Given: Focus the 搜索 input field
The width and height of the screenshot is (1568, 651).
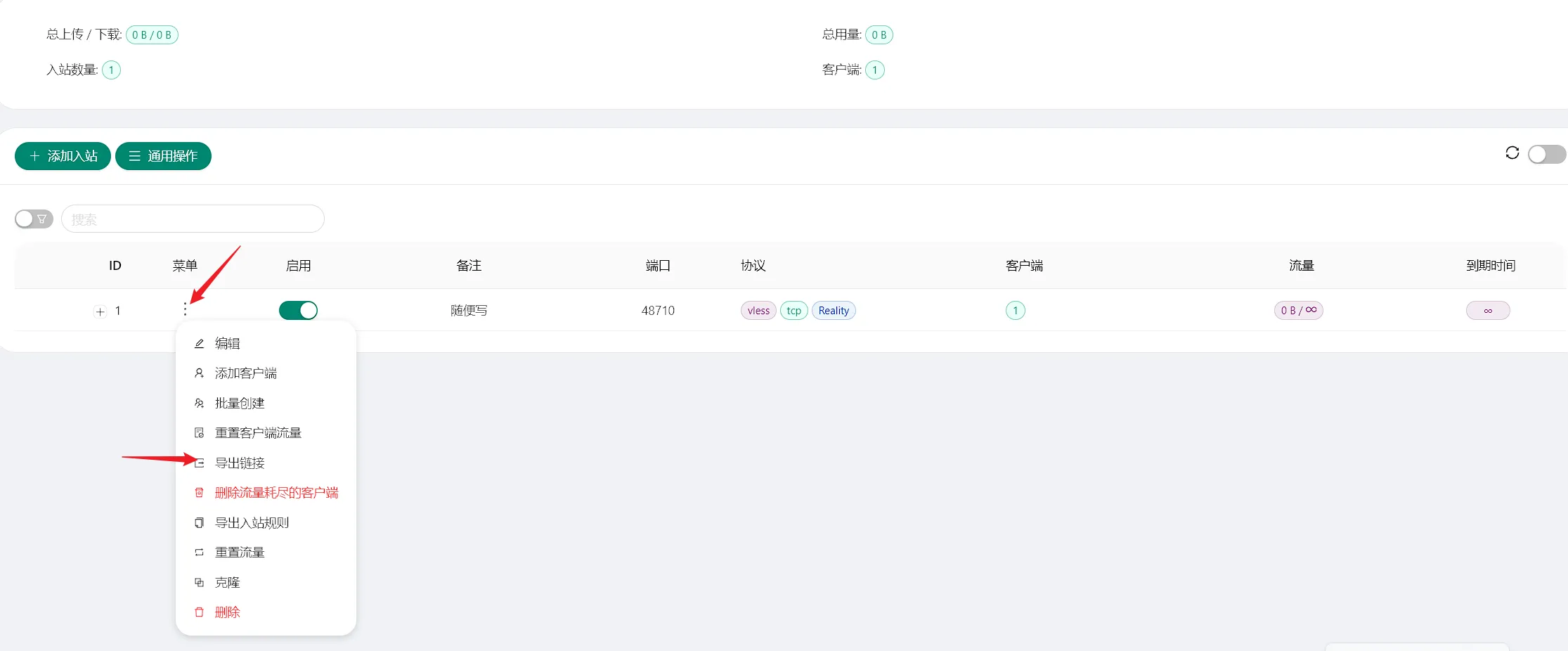Looking at the screenshot, I should pos(193,219).
